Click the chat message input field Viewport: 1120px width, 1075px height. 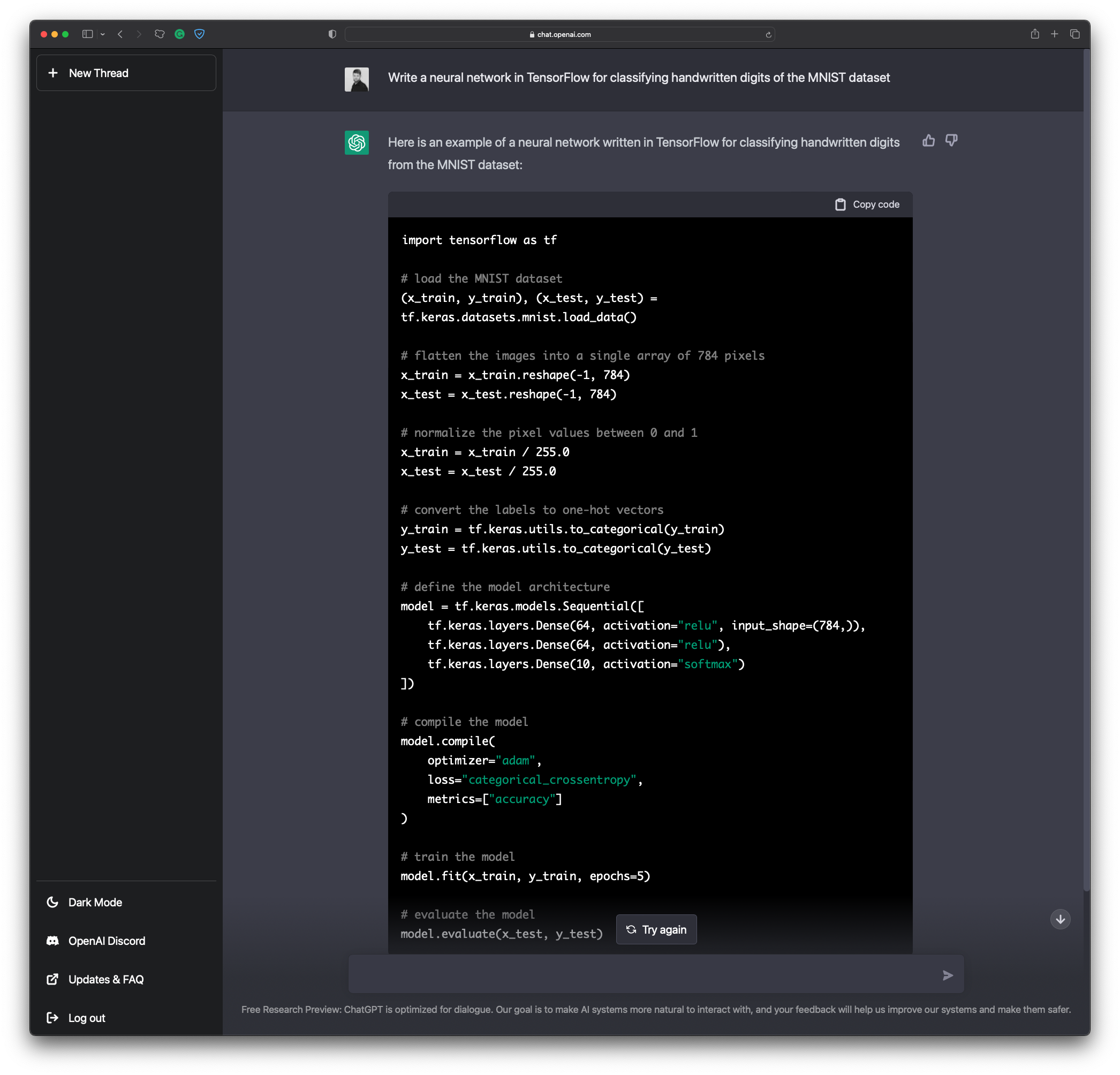[x=640, y=974]
